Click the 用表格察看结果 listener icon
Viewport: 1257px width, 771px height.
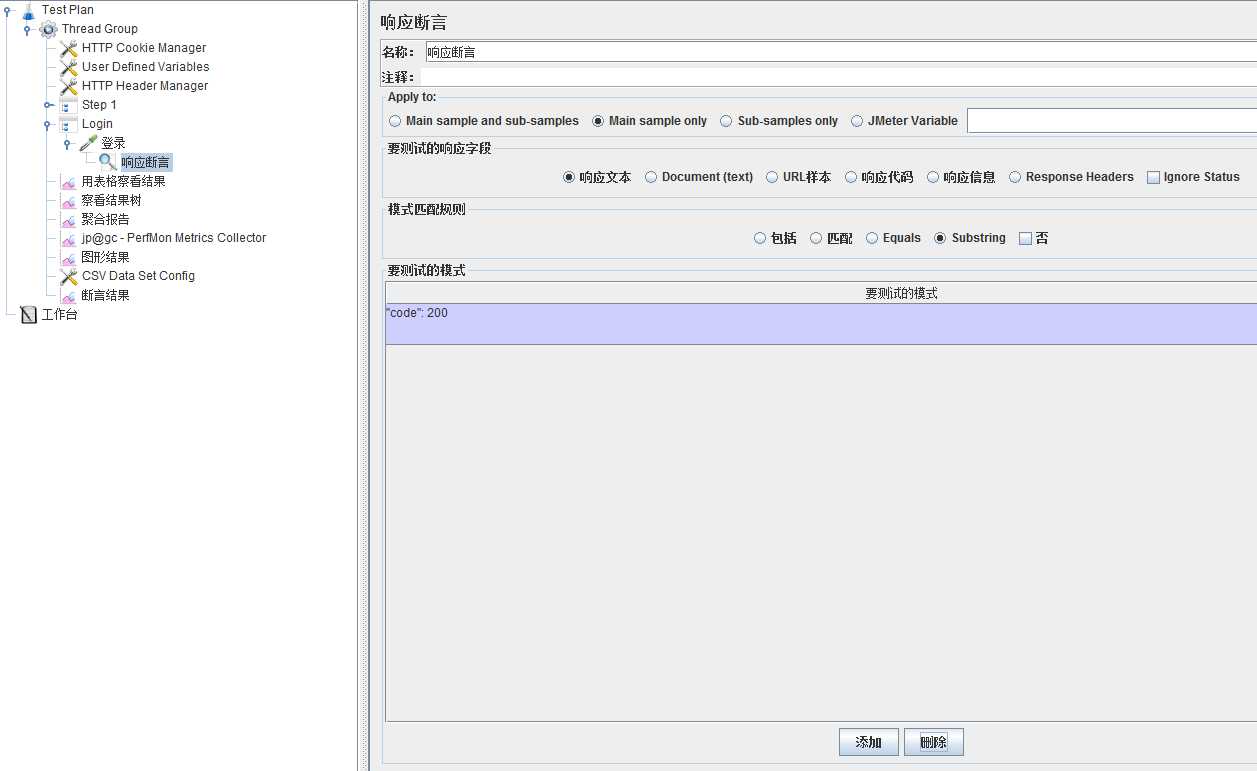[68, 182]
